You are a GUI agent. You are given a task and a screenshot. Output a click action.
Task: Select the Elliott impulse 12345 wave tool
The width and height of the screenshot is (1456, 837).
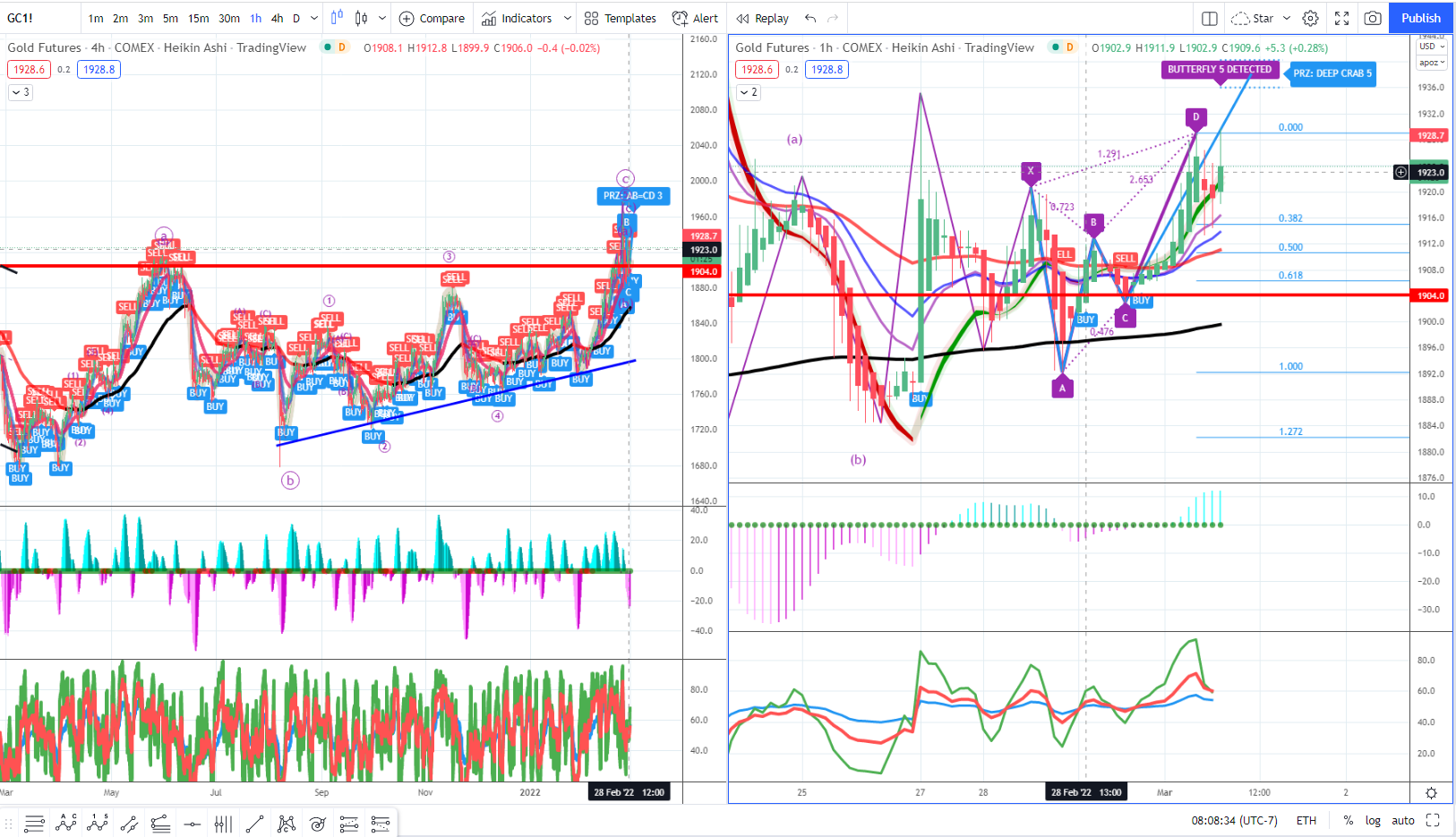[x=98, y=824]
